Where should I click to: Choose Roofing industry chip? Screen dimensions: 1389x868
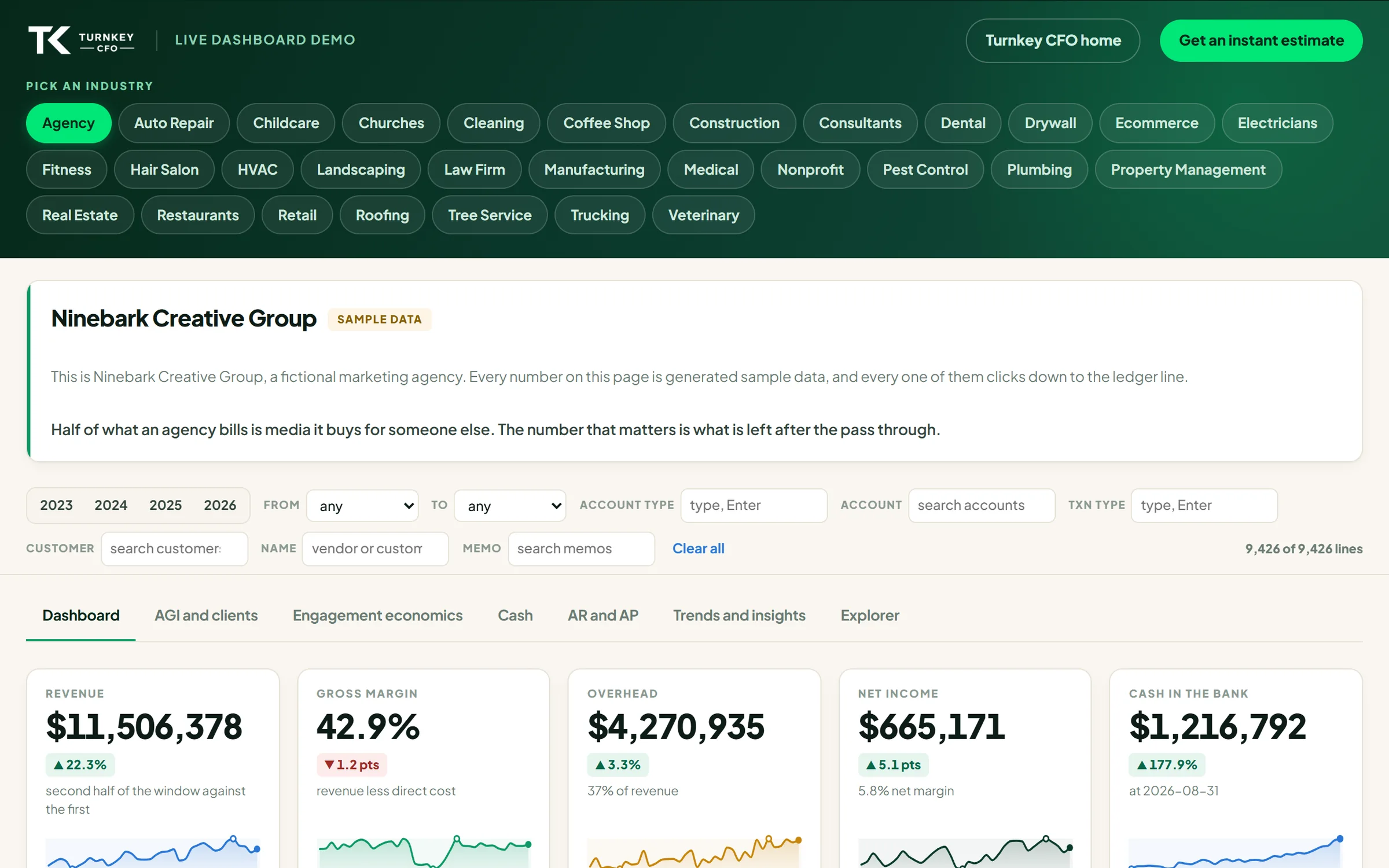coord(382,215)
